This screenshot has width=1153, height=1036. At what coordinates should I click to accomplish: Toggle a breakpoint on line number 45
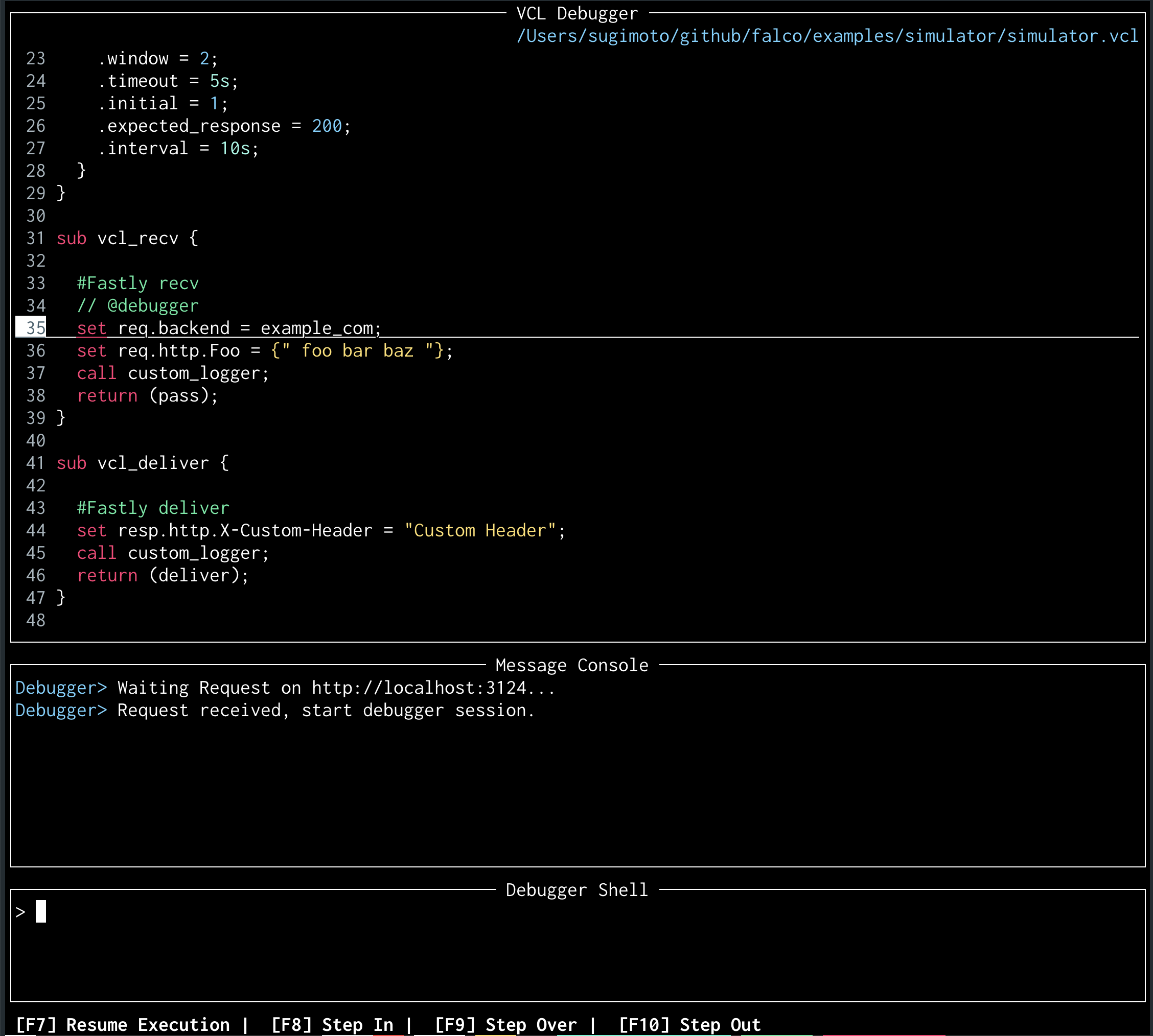pos(36,553)
